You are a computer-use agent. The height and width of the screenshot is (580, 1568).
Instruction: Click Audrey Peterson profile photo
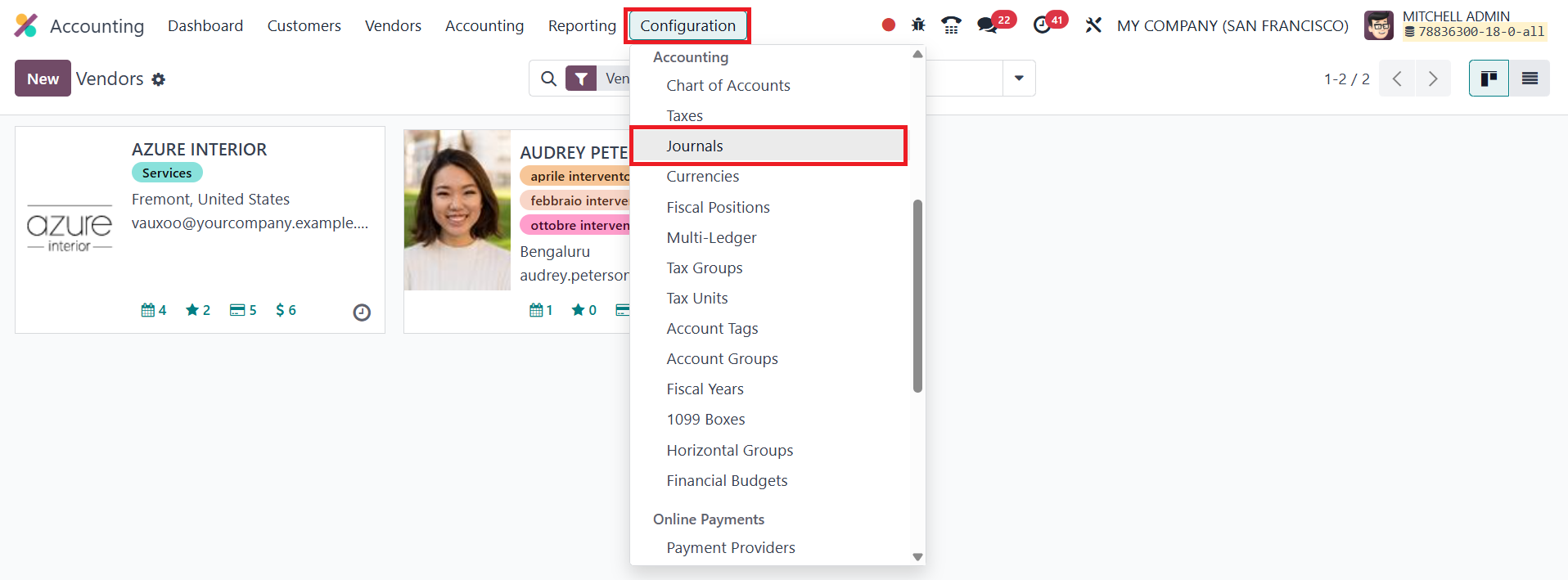click(x=457, y=210)
